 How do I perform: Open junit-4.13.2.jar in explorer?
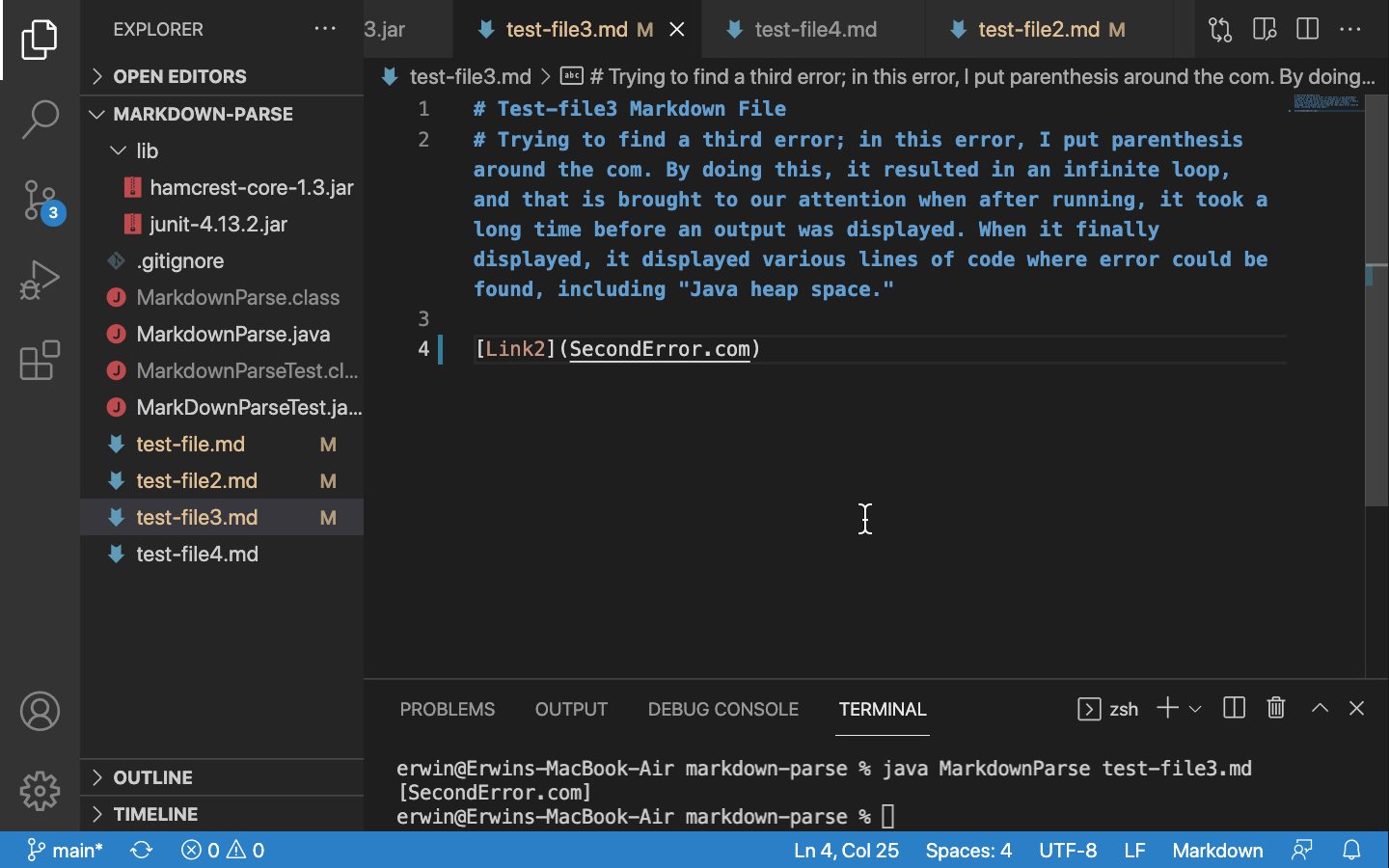point(222,224)
